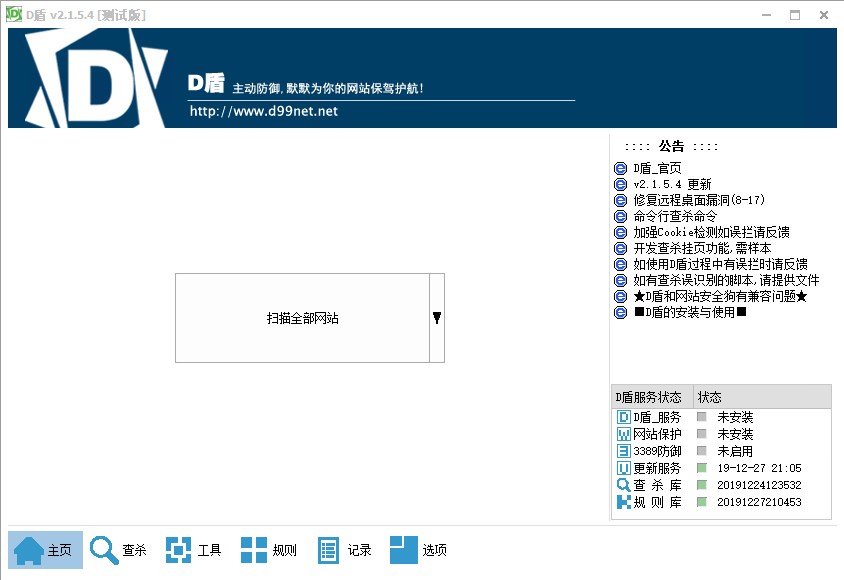Screen dimensions: 844x580
Task: Click the version value 20191227210453
Action: click(759, 502)
